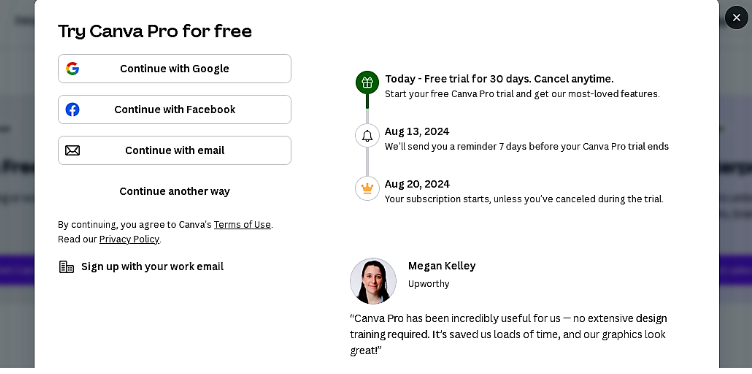Click the Aug 20, 2024 subscription heading
The height and width of the screenshot is (374, 752).
point(417,184)
